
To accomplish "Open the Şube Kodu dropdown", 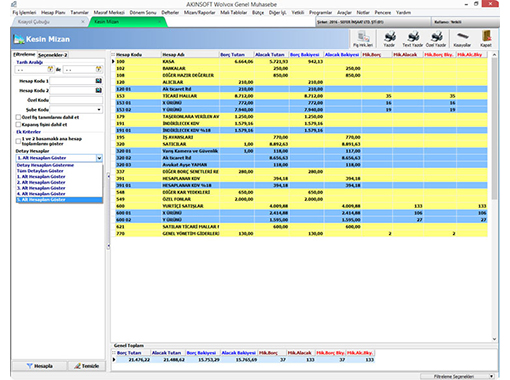I will coord(99,110).
